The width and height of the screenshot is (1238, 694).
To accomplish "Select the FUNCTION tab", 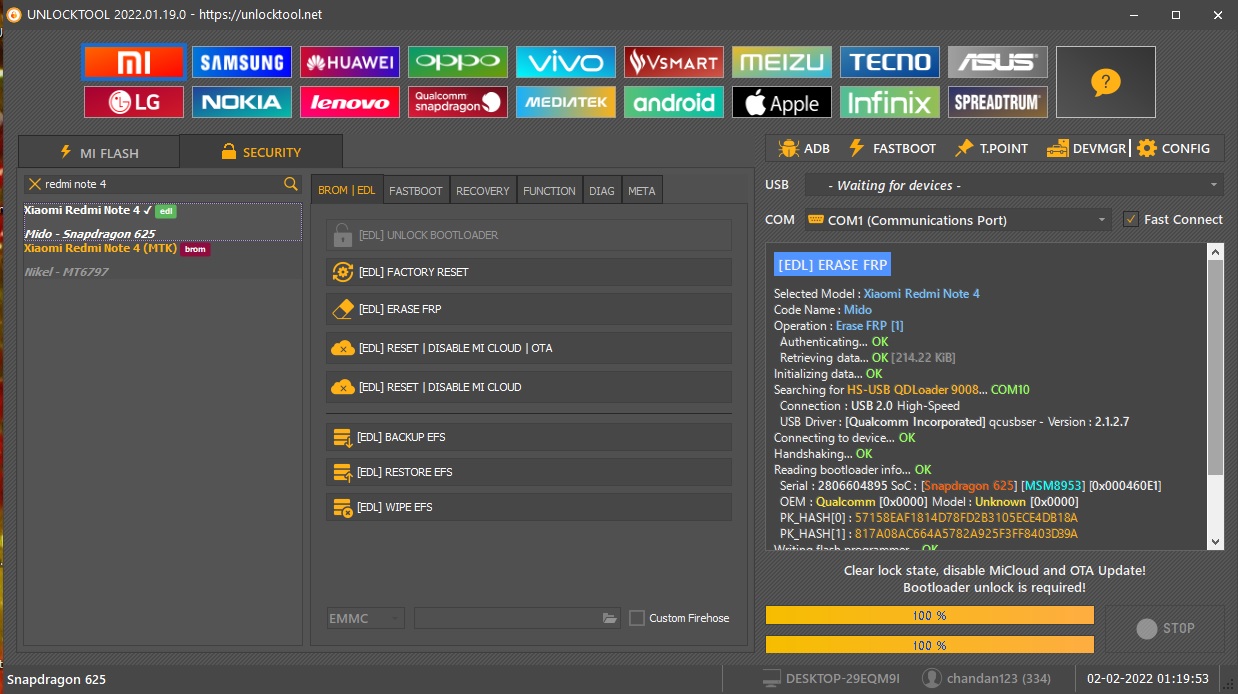I will tap(550, 190).
